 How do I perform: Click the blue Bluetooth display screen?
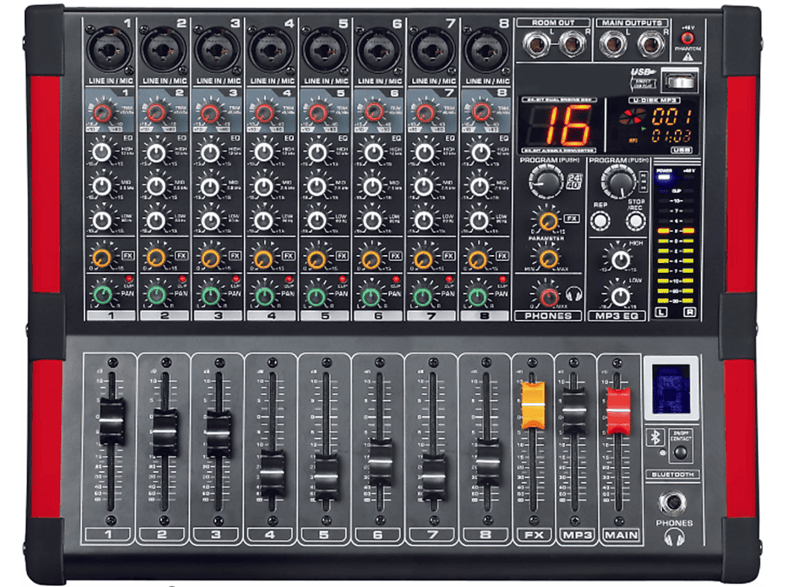671,389
